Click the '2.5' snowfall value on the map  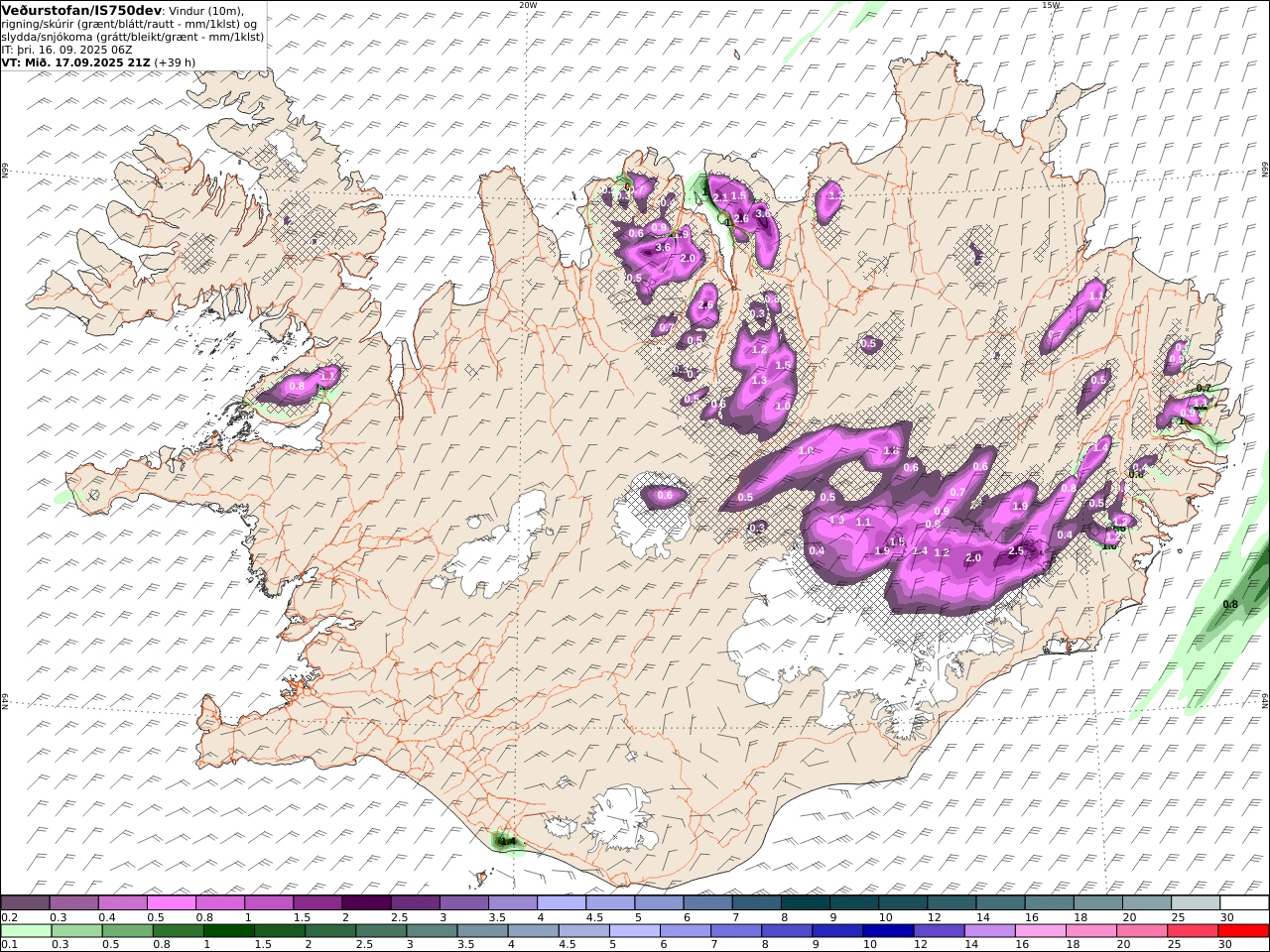(x=1016, y=550)
